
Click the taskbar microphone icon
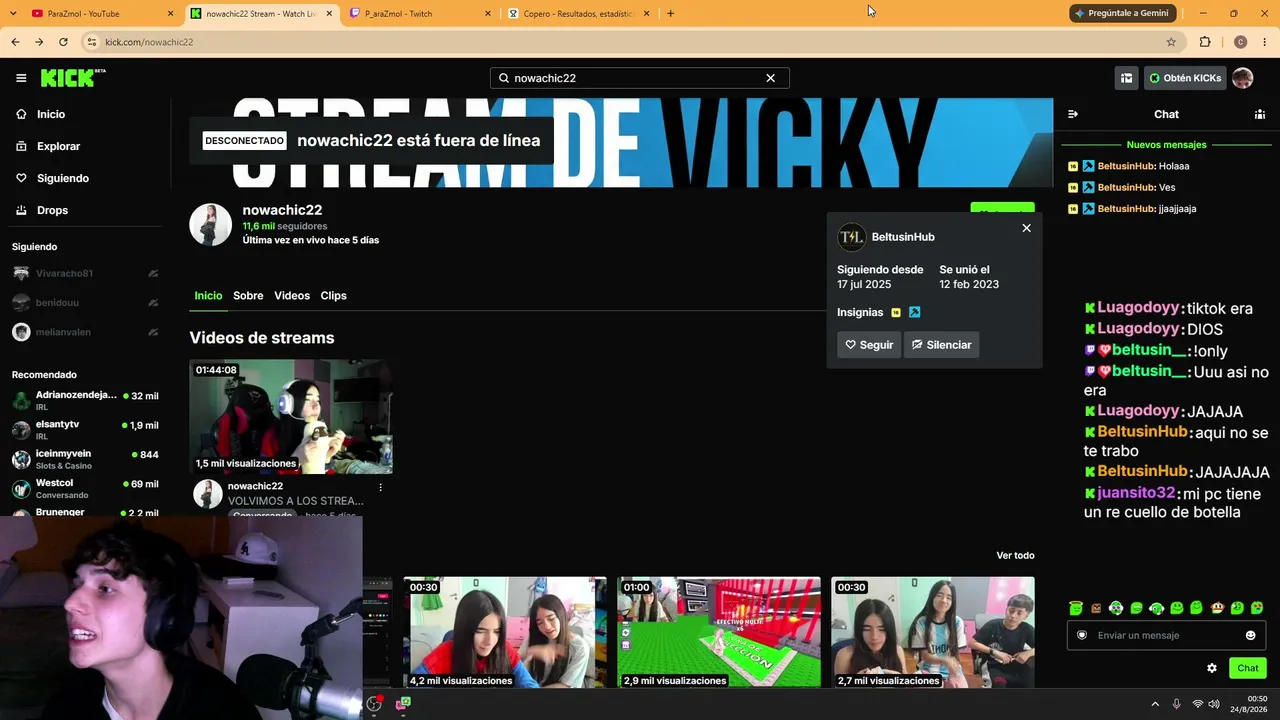[1177, 704]
